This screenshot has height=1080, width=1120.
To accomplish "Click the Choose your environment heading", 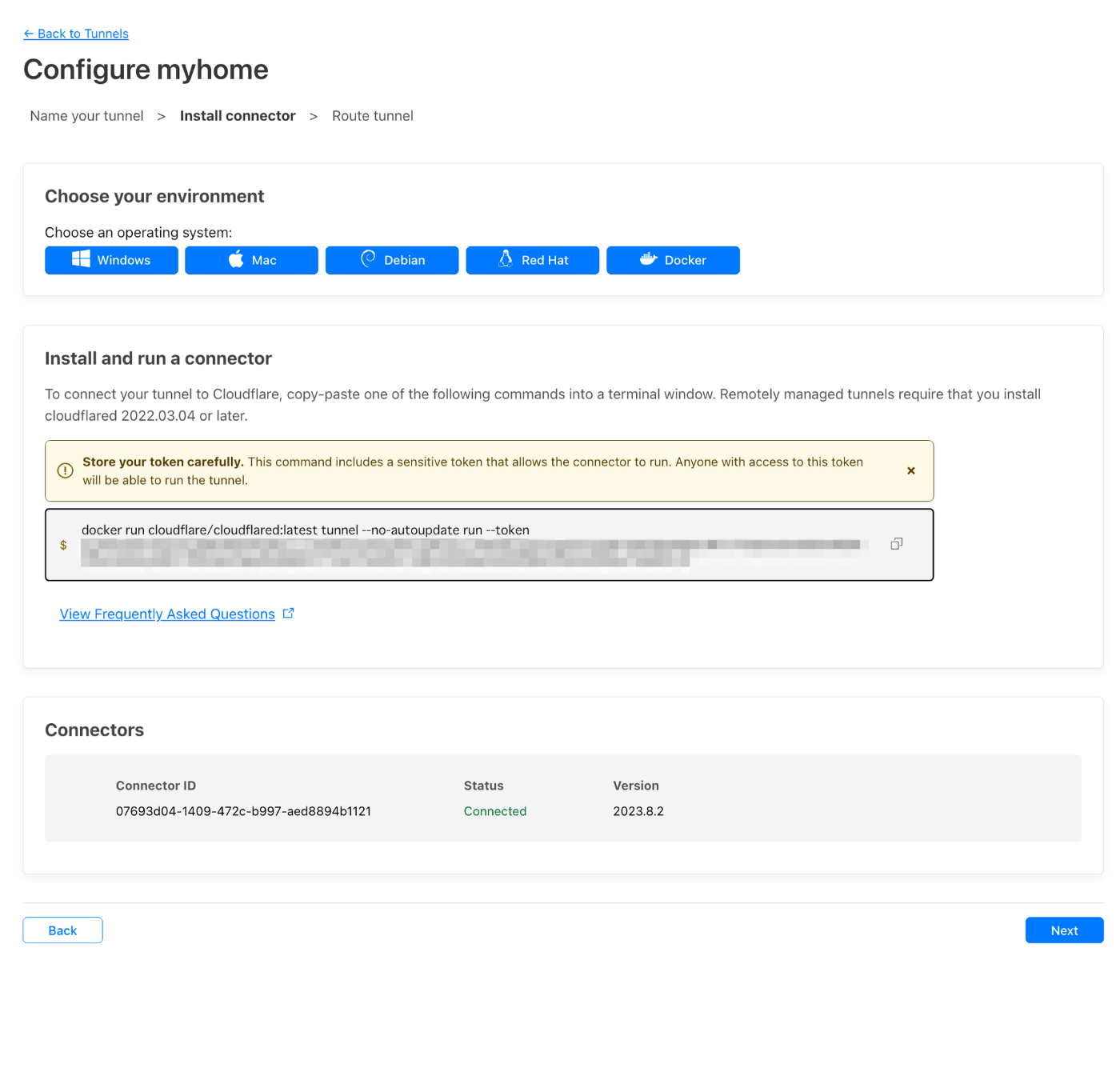I will 154,196.
